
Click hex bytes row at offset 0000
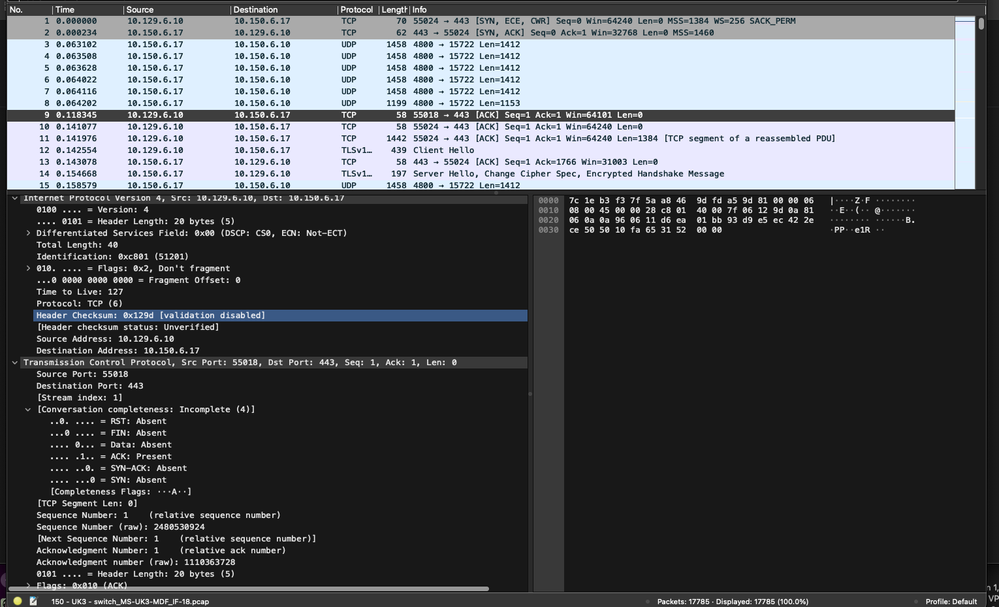coord(691,200)
